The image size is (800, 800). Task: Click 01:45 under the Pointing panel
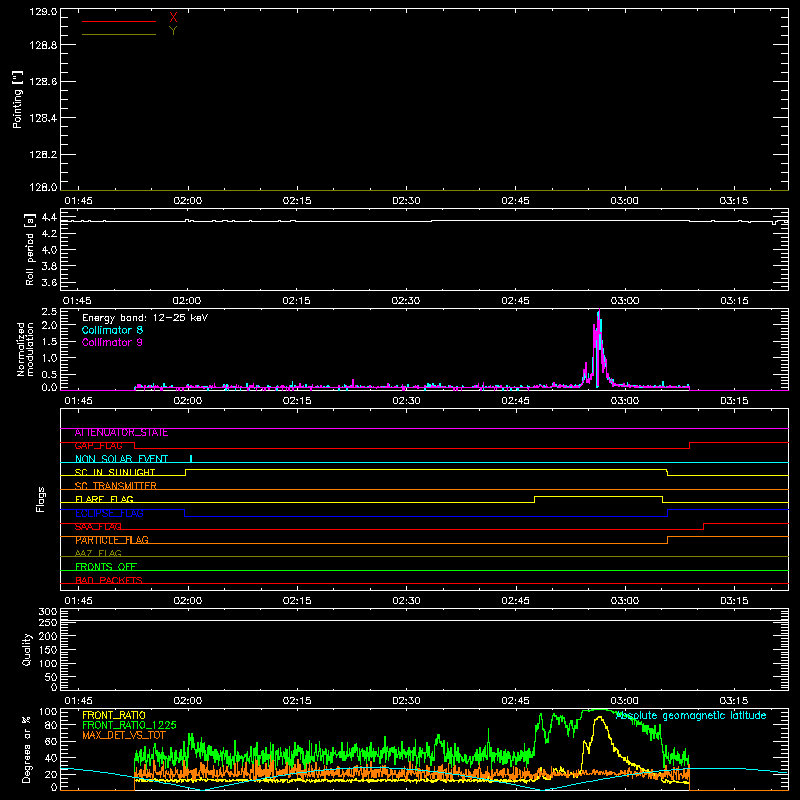pos(78,201)
